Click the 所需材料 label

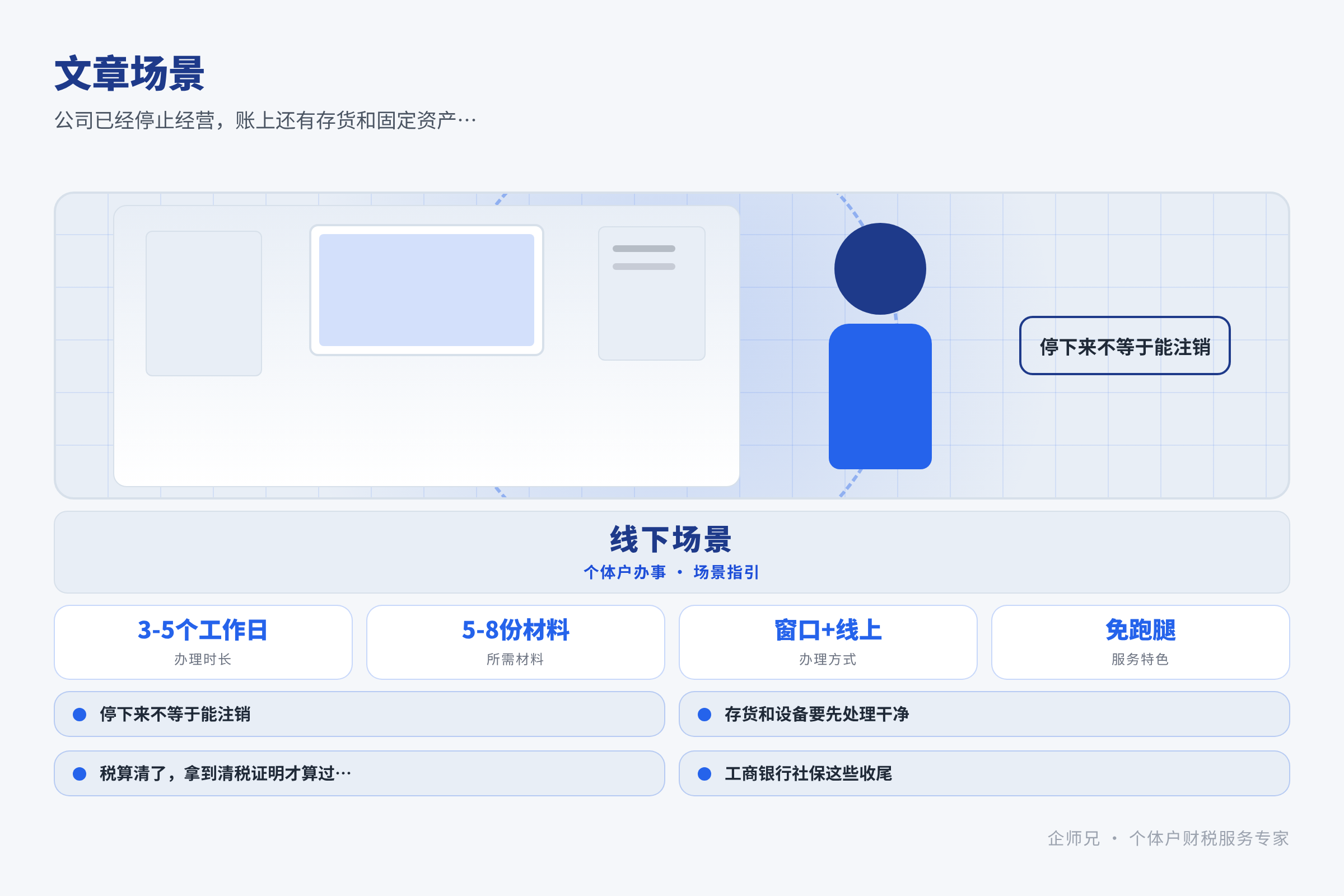pos(515,660)
